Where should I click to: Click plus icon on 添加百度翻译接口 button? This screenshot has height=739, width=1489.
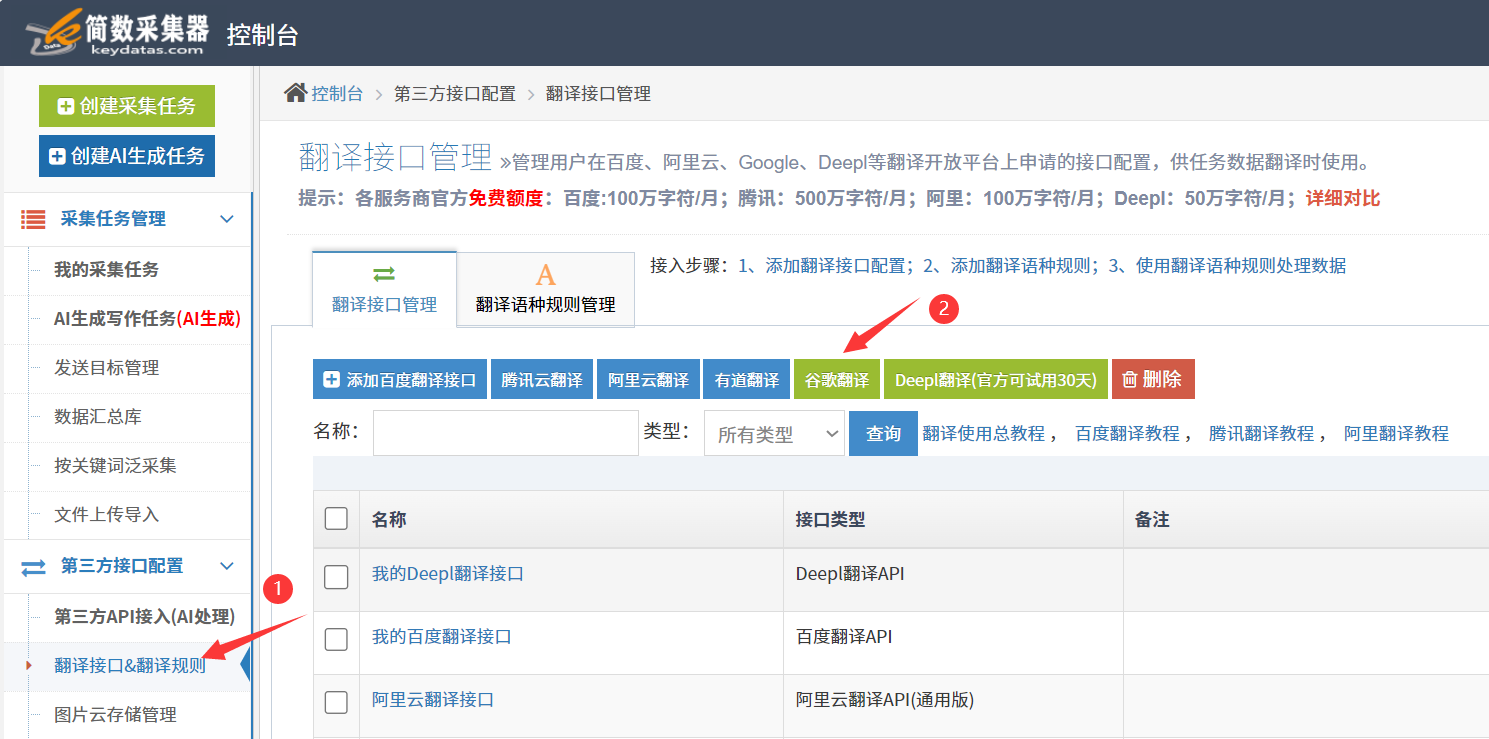click(x=331, y=380)
